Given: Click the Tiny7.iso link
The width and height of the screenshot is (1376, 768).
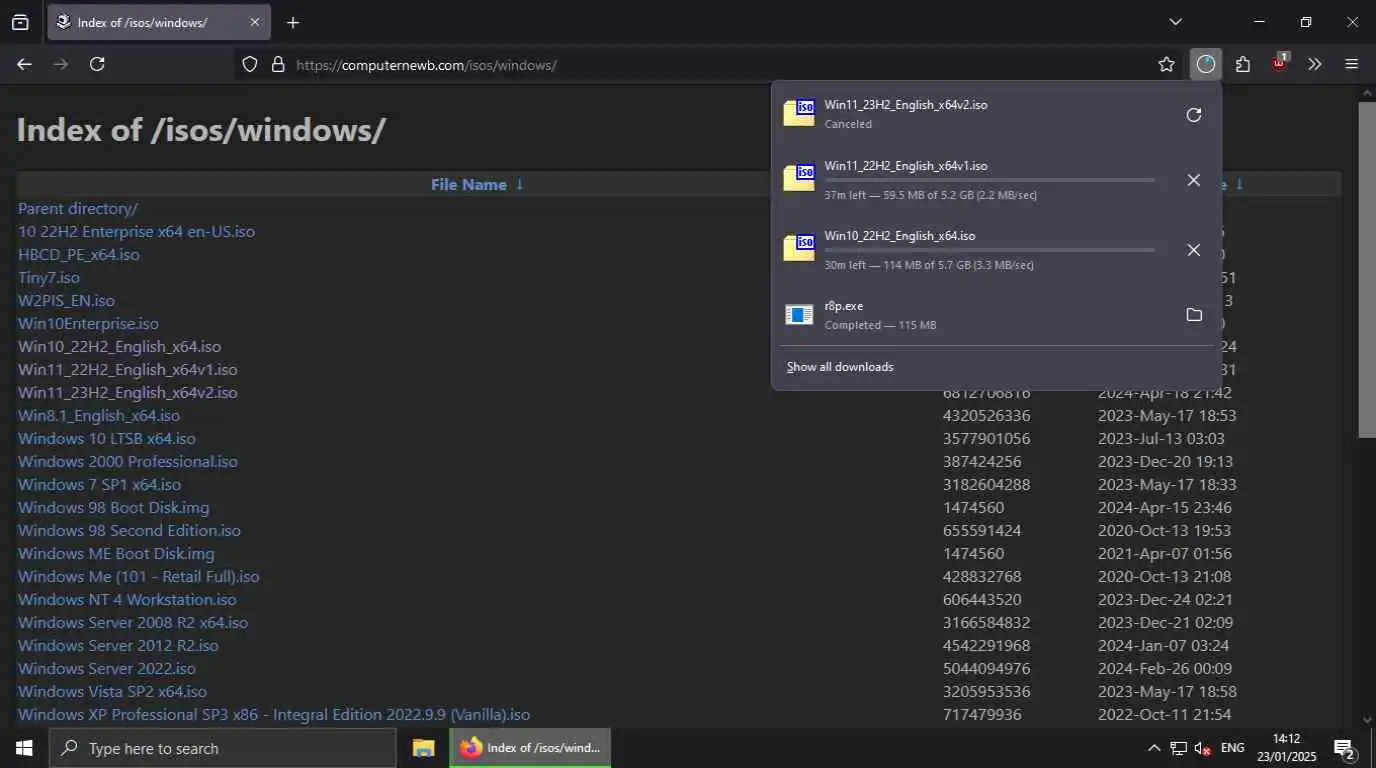Looking at the screenshot, I should click(49, 278).
